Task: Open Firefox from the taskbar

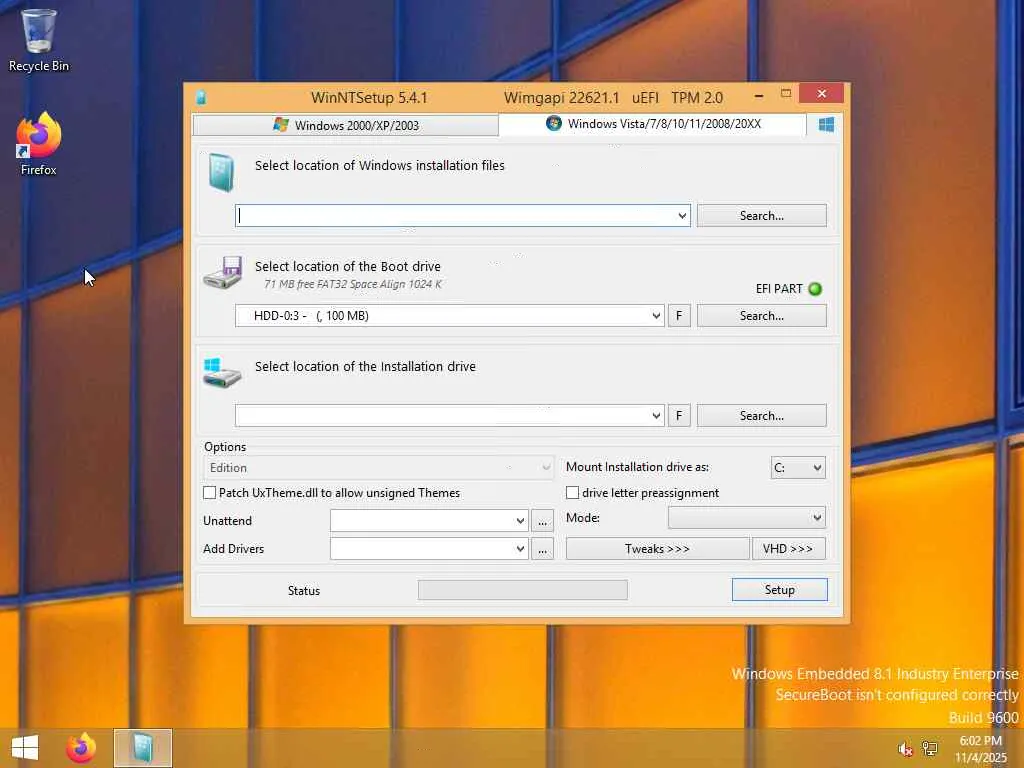Action: click(81, 748)
